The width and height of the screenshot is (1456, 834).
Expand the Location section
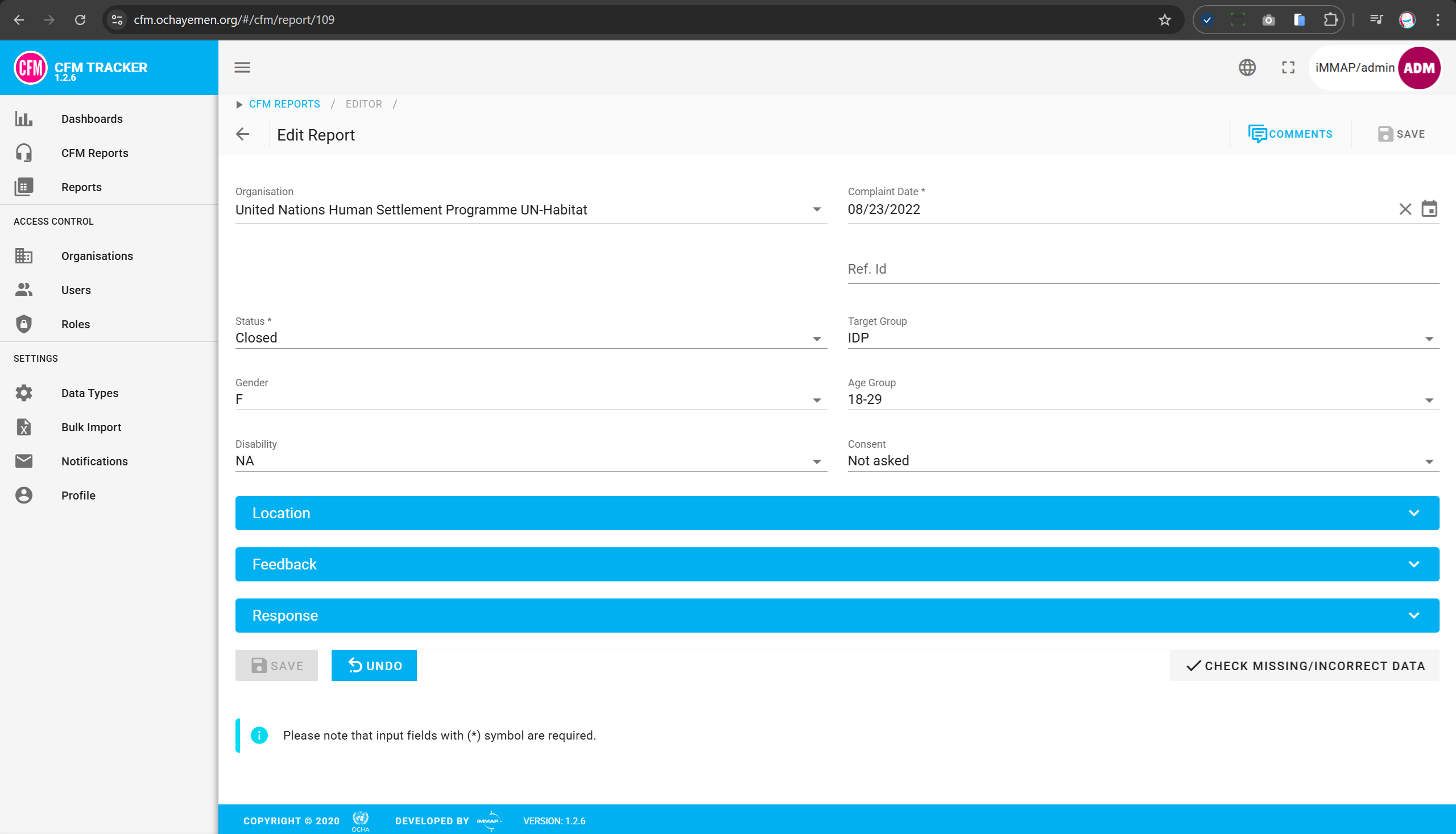point(836,513)
